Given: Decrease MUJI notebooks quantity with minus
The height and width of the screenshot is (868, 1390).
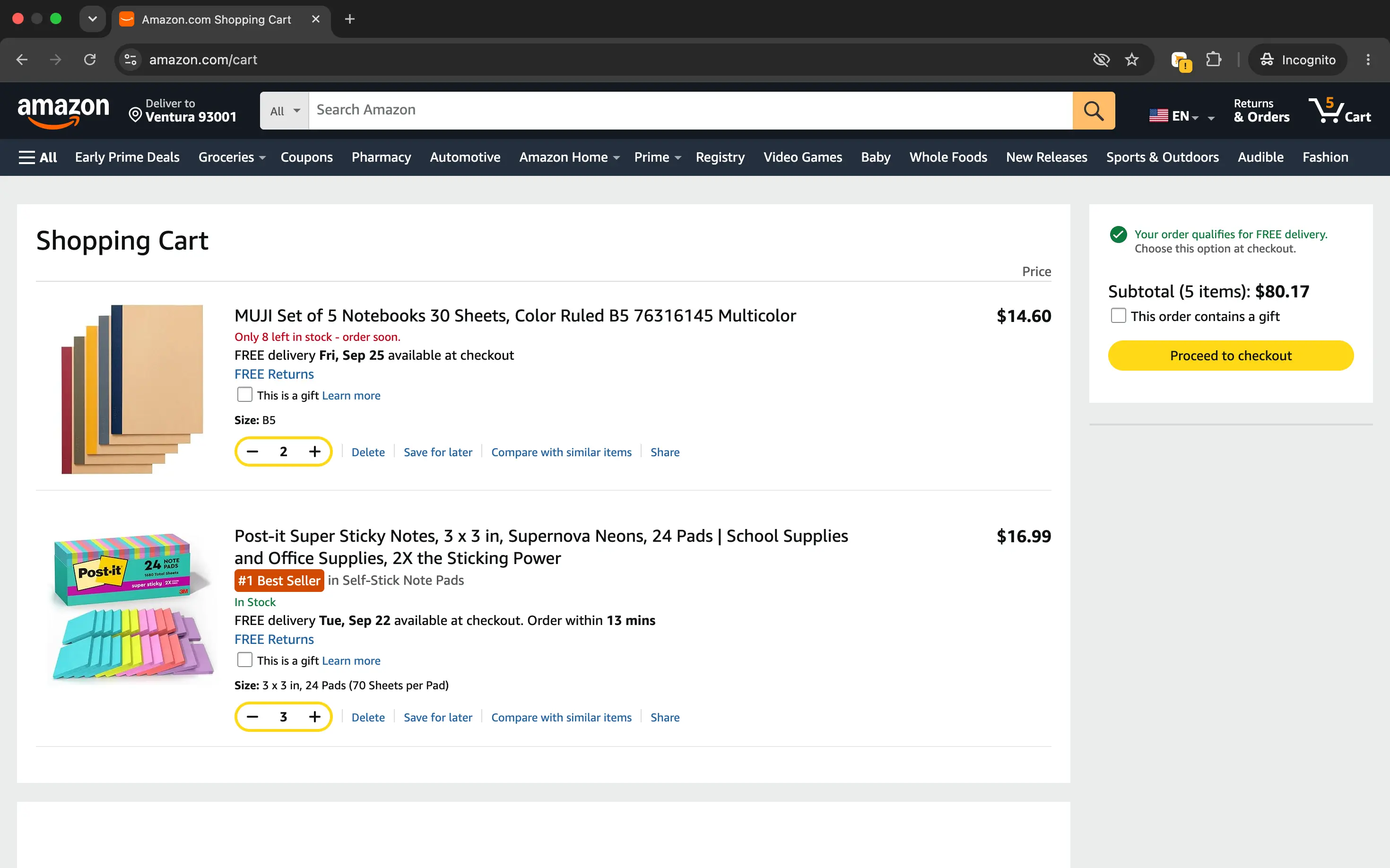Looking at the screenshot, I should click(x=252, y=452).
